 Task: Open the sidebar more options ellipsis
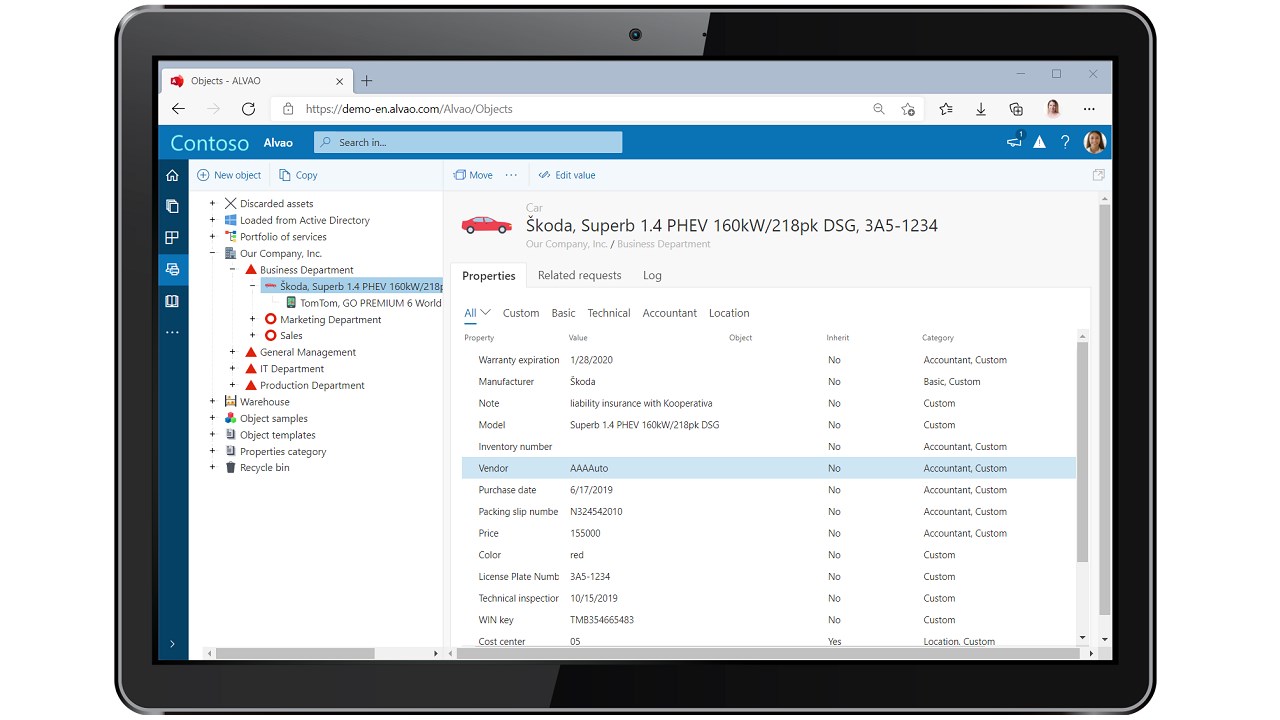tap(172, 332)
